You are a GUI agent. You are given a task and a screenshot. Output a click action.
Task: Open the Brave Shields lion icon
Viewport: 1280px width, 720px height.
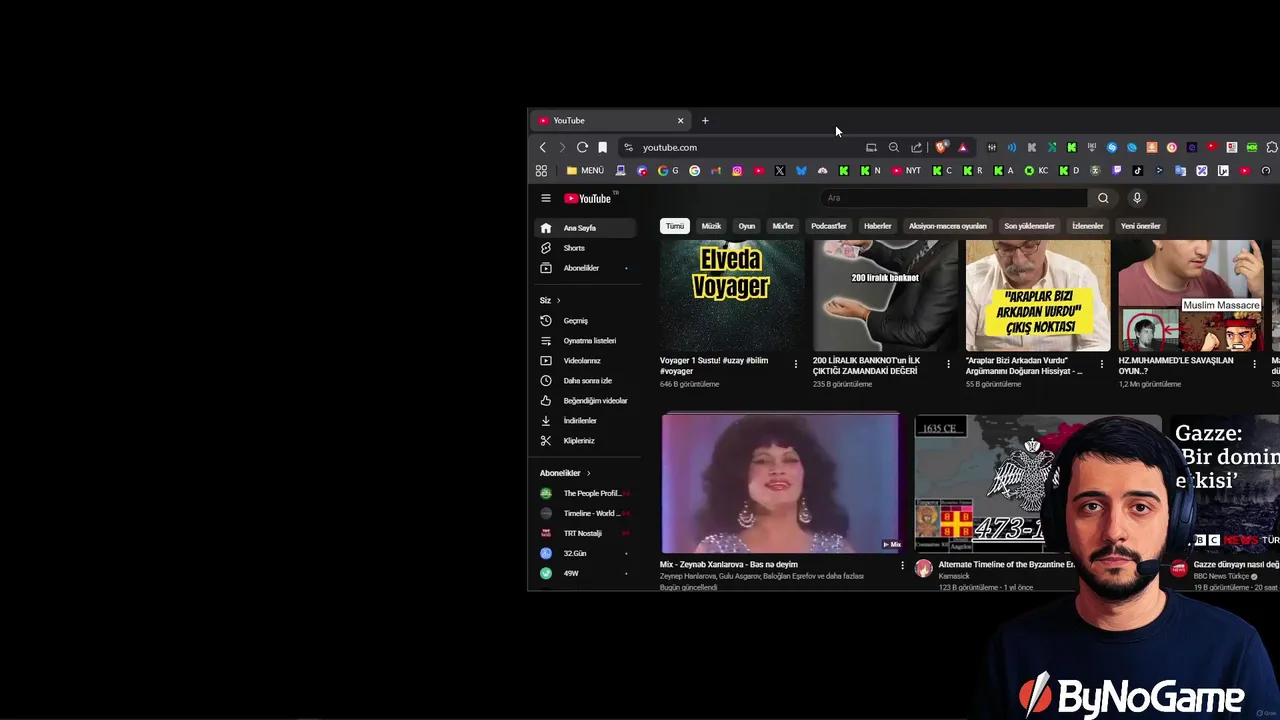coord(942,147)
